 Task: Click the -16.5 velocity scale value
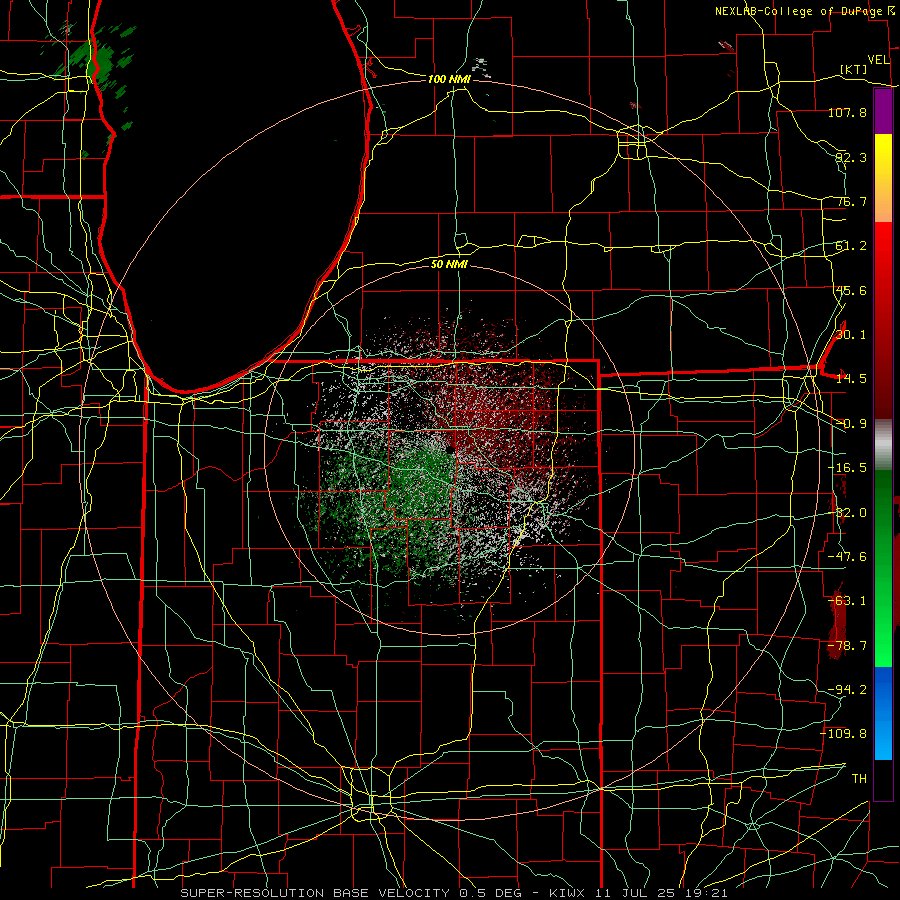(847, 468)
